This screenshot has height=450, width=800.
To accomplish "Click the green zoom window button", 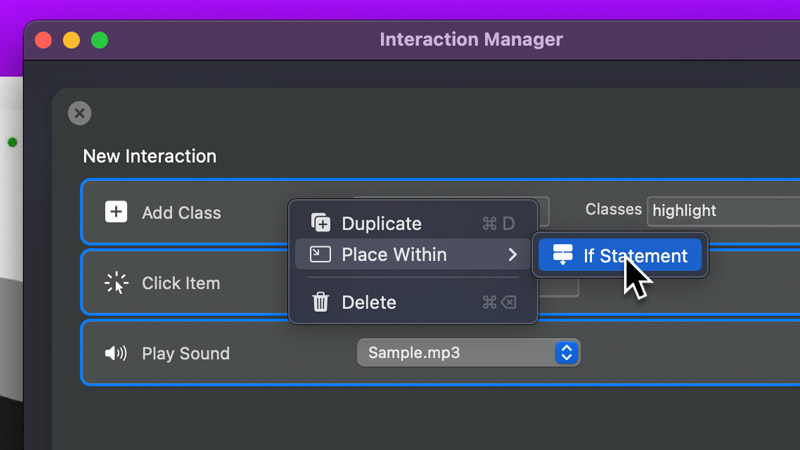I will (99, 41).
